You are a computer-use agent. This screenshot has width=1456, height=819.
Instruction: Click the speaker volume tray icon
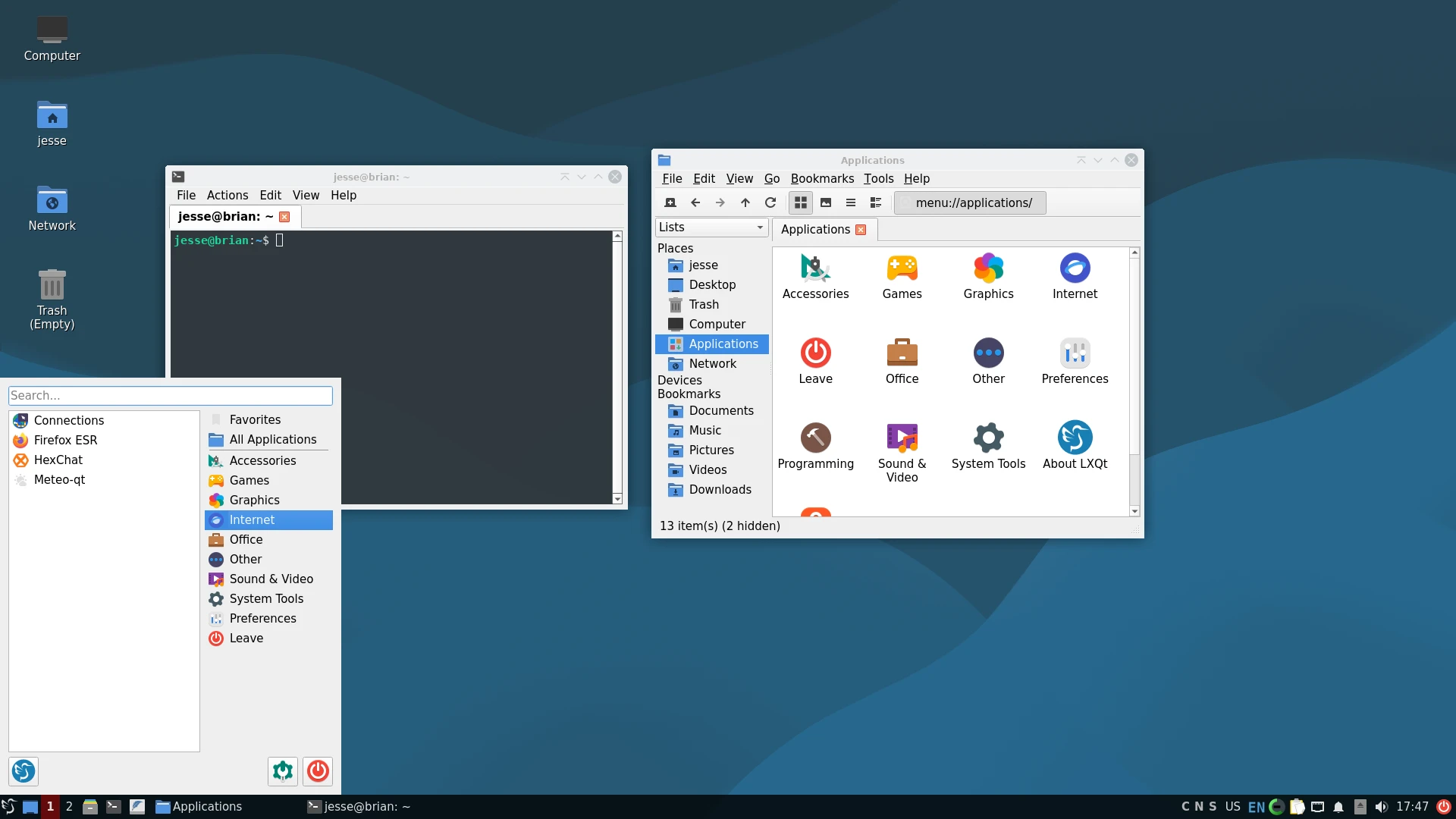1381,806
